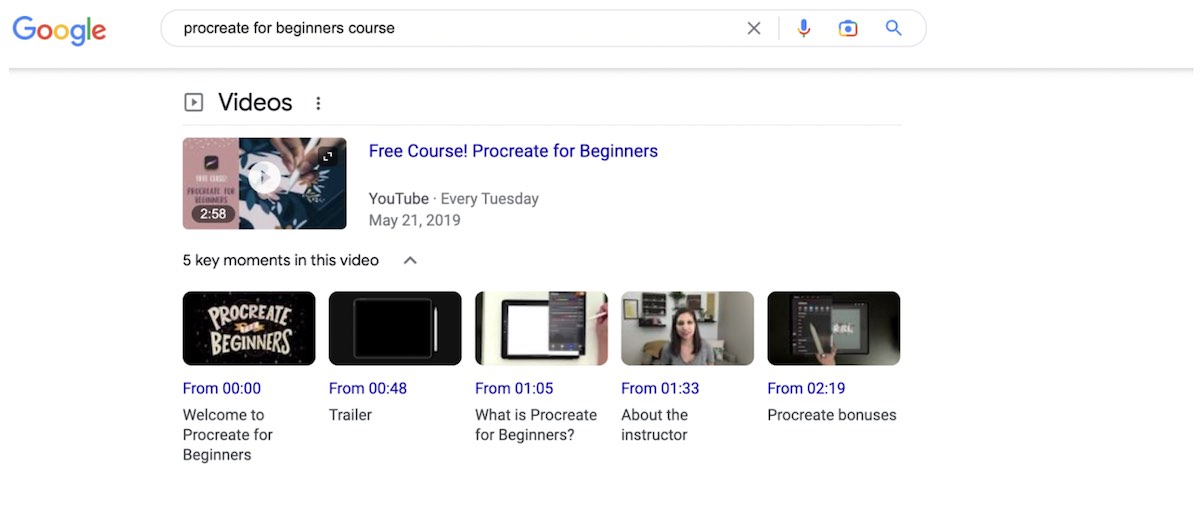Click 'What is Procreate for Beginners?' caption
The image size is (1200, 511).
[536, 425]
